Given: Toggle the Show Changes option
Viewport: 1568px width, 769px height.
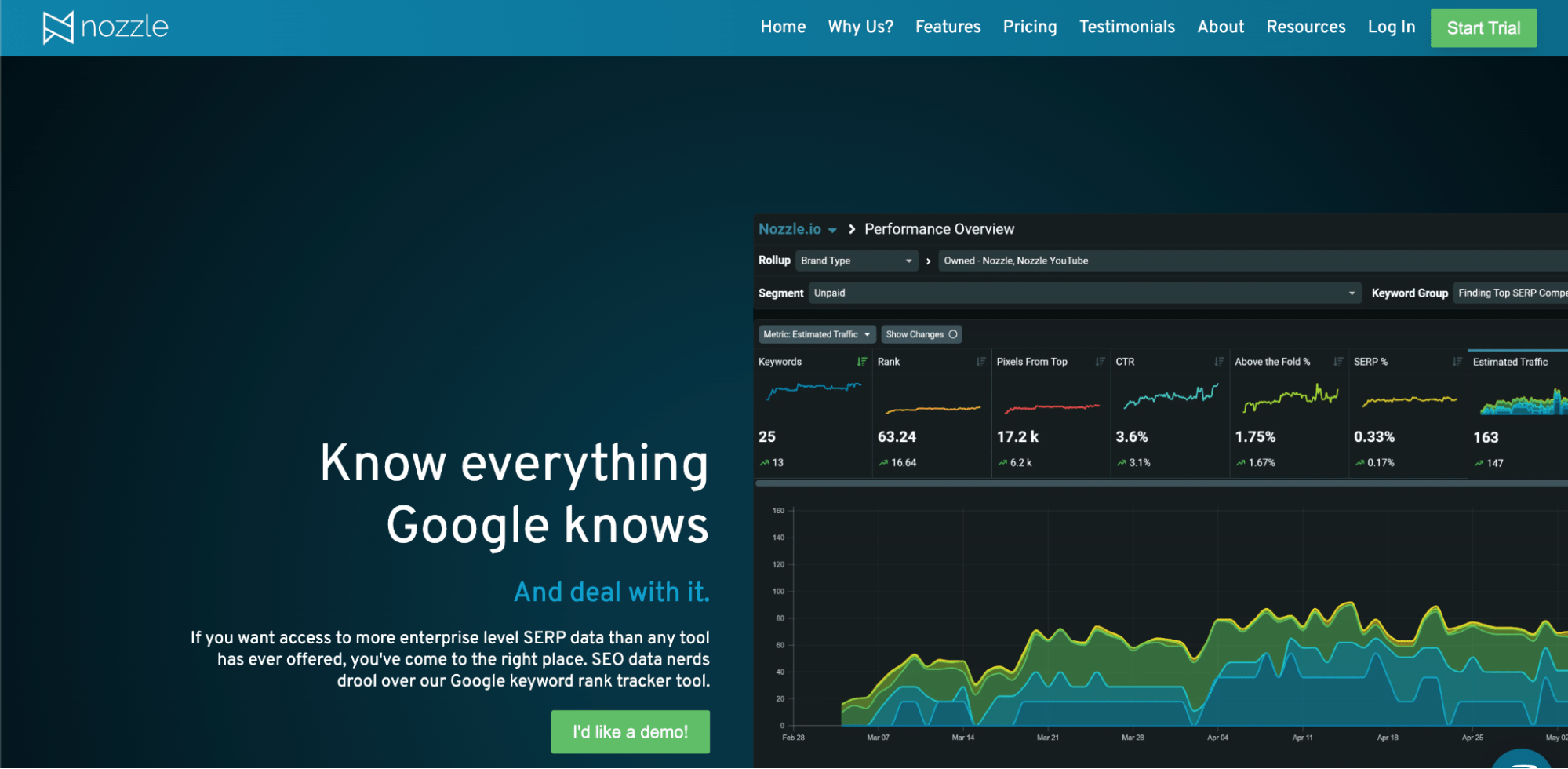Looking at the screenshot, I should pyautogui.click(x=921, y=333).
